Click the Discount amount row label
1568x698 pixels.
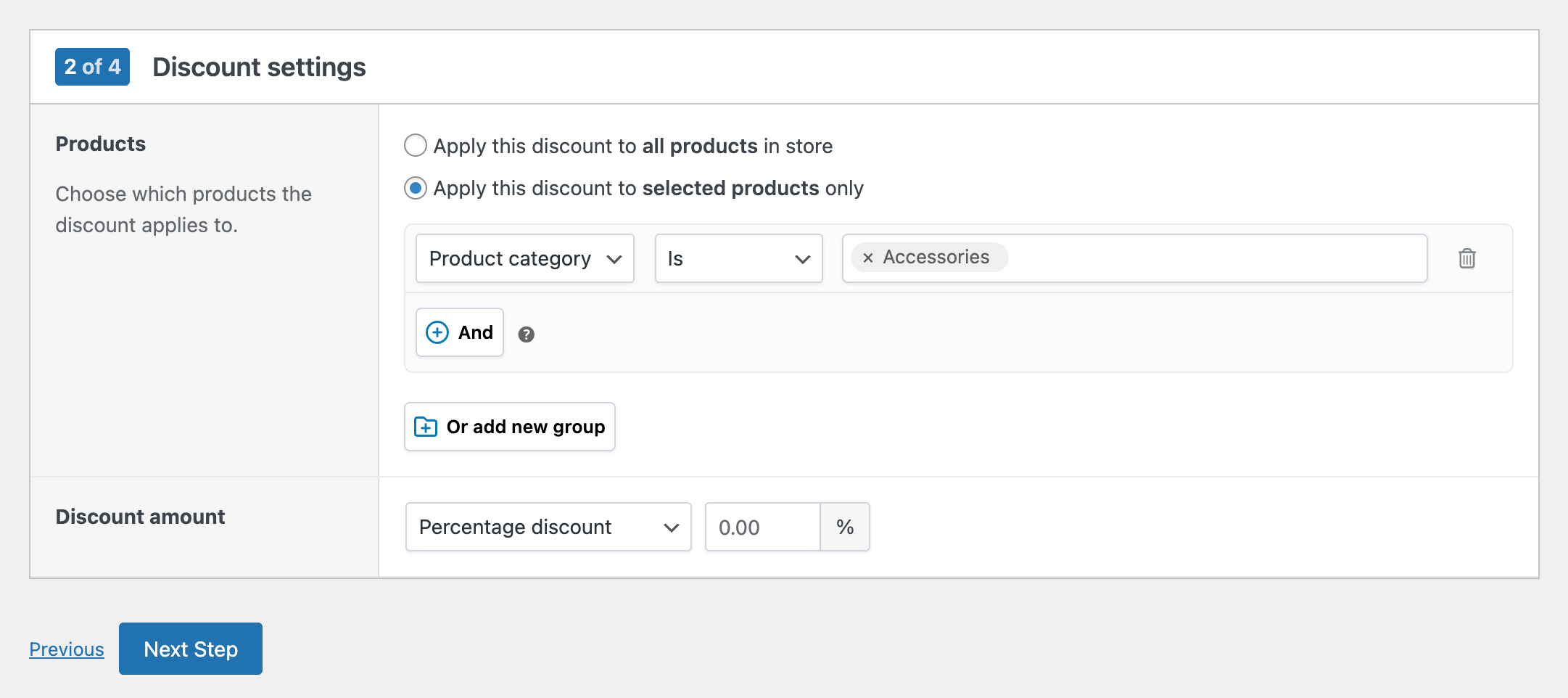pos(140,517)
